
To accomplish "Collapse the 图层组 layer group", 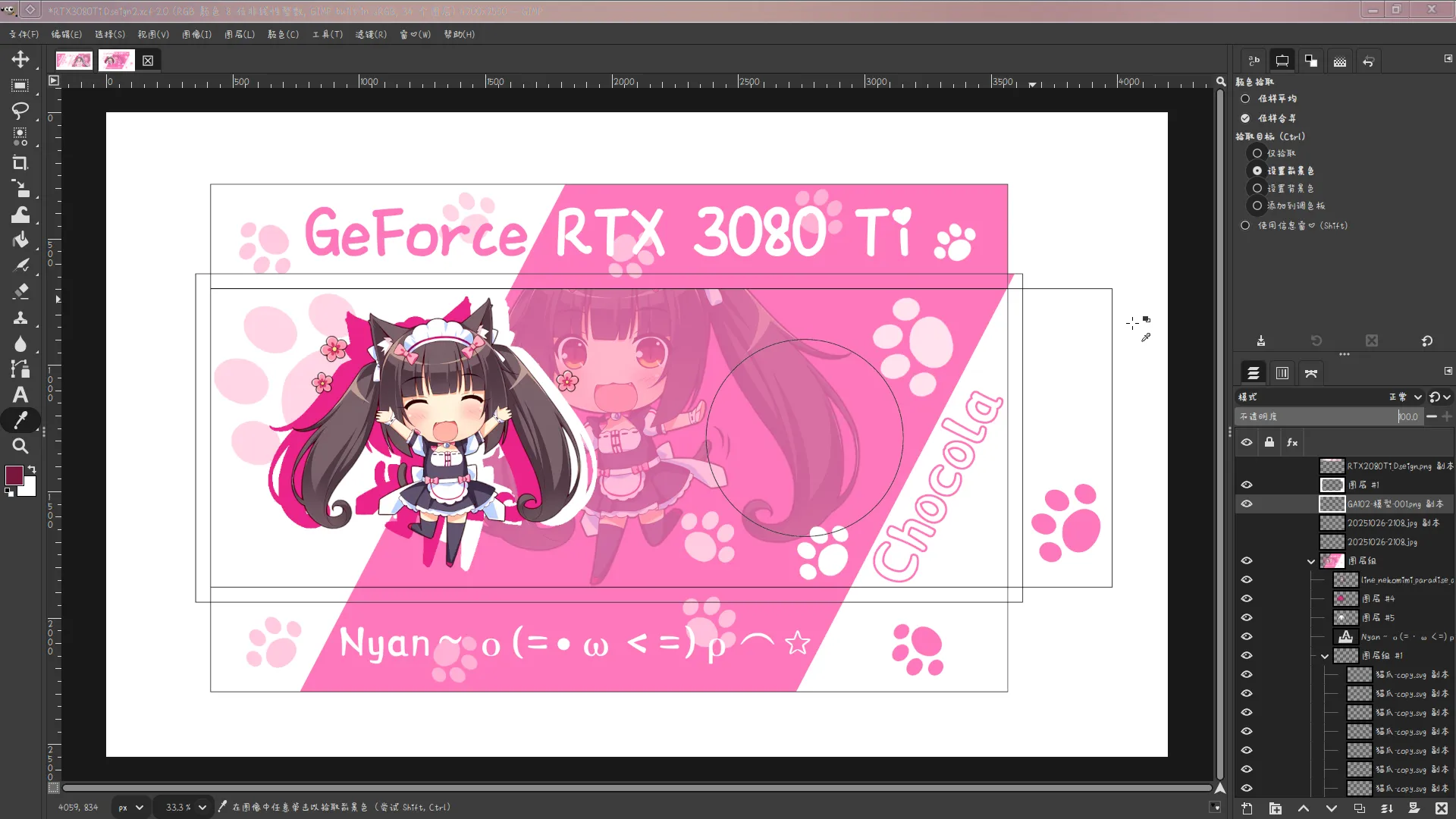I will coord(1311,561).
